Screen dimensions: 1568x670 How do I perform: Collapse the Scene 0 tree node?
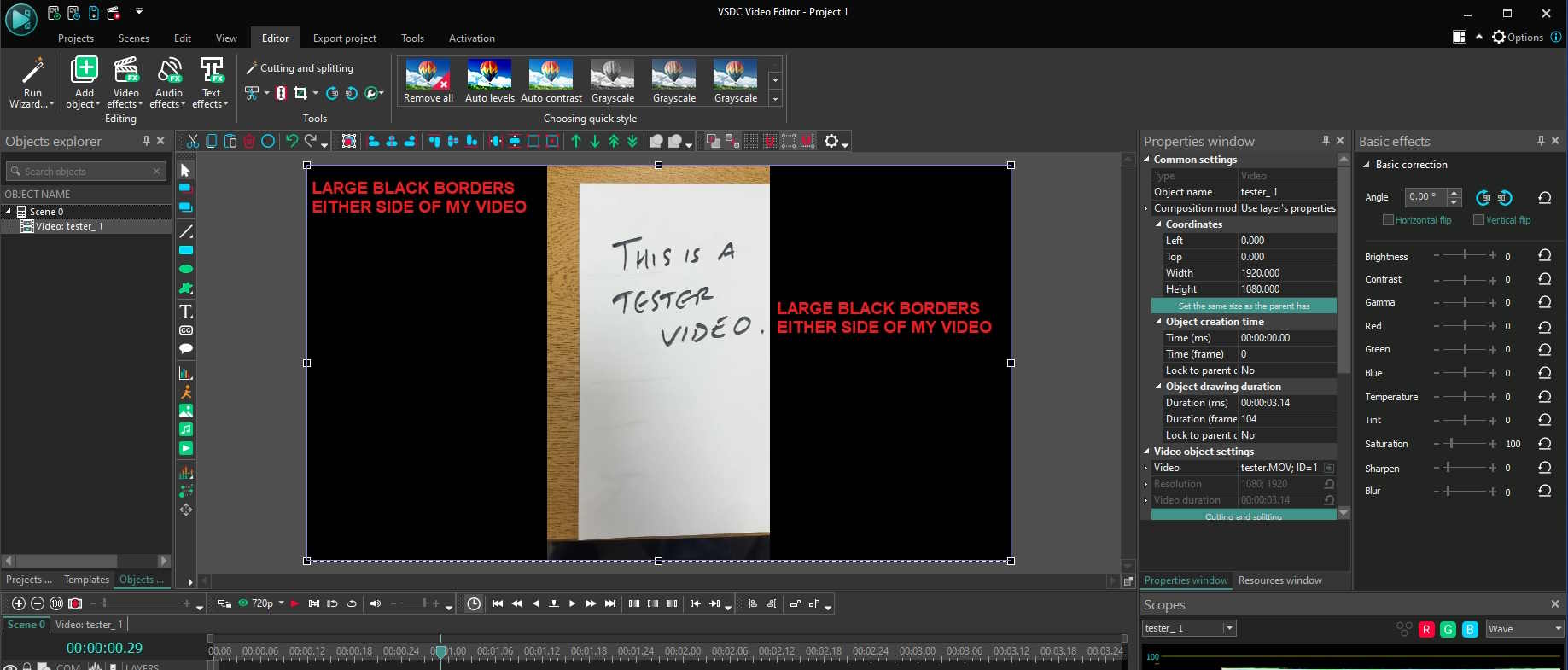(9, 212)
